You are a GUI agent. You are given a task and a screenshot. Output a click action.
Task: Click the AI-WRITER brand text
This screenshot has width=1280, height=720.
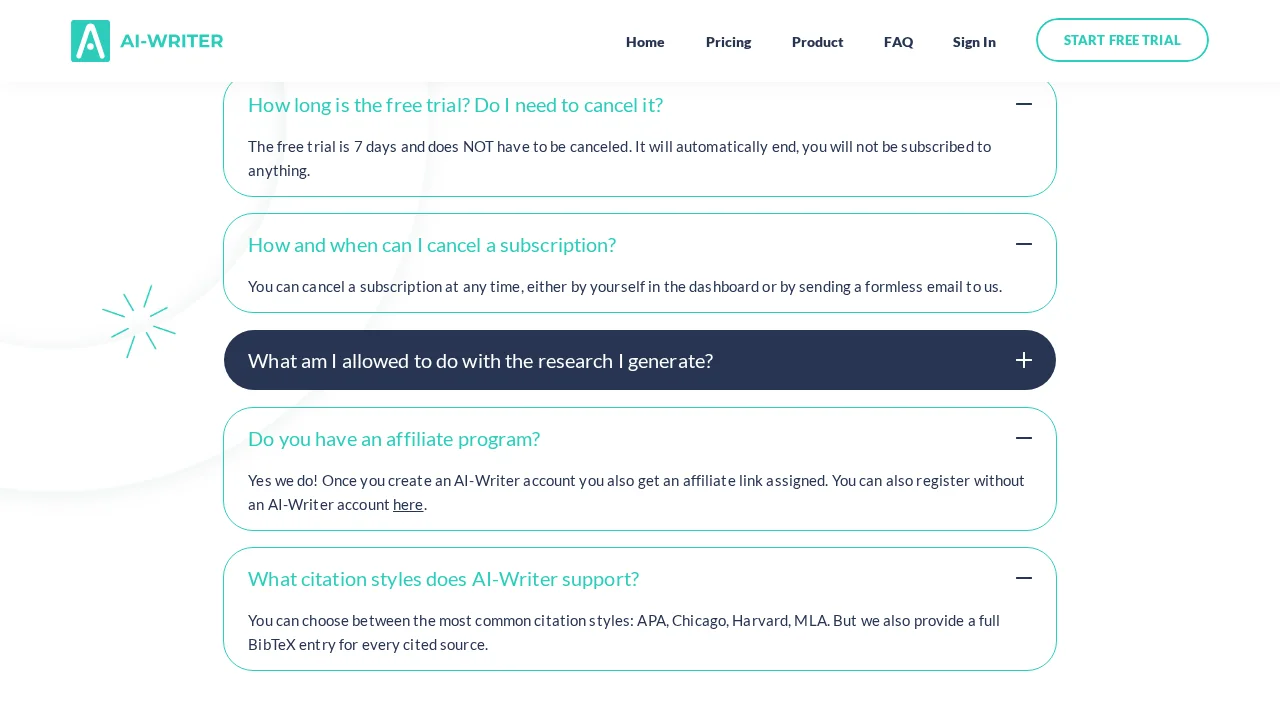[x=171, y=41]
